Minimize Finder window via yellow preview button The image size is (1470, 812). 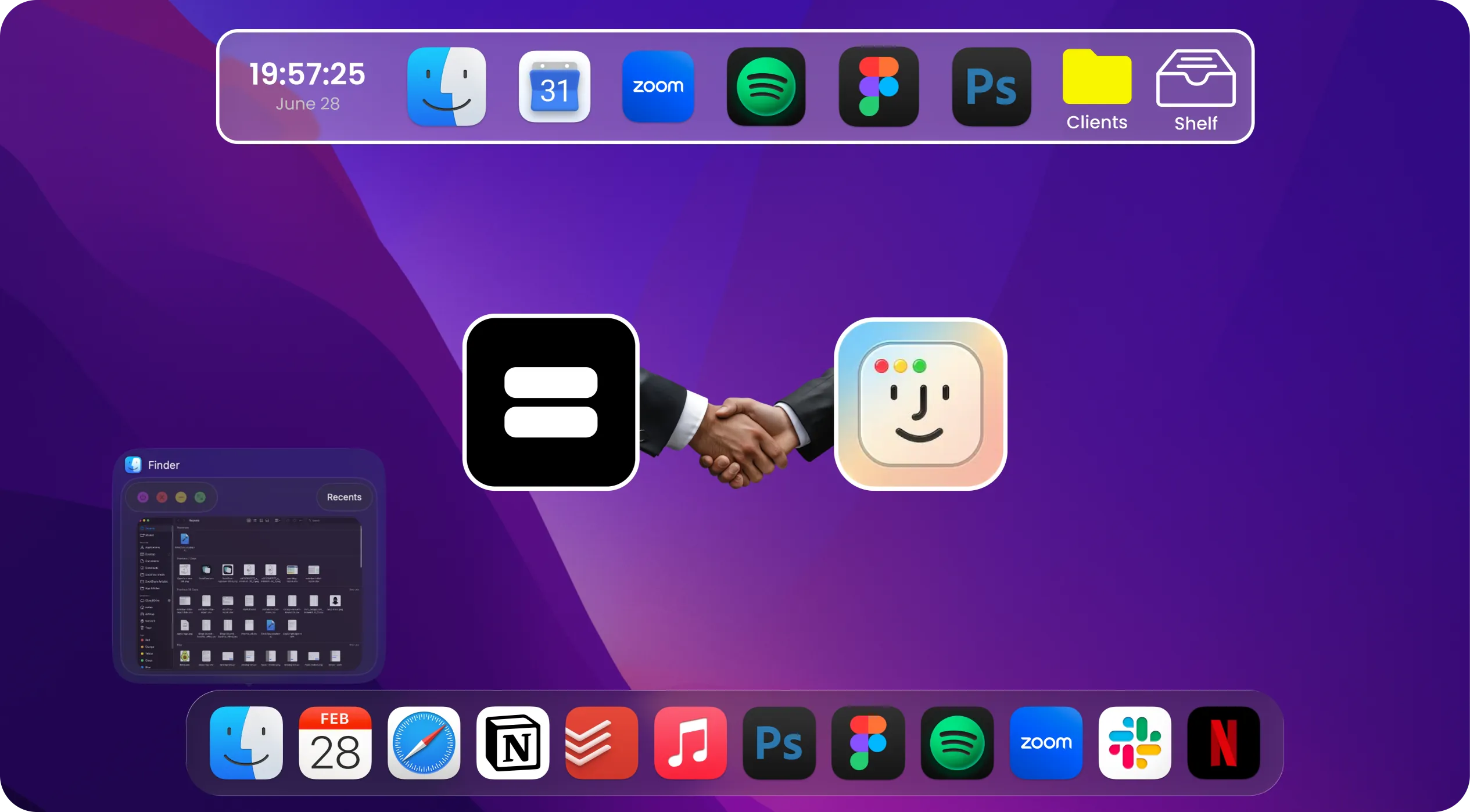(x=181, y=497)
